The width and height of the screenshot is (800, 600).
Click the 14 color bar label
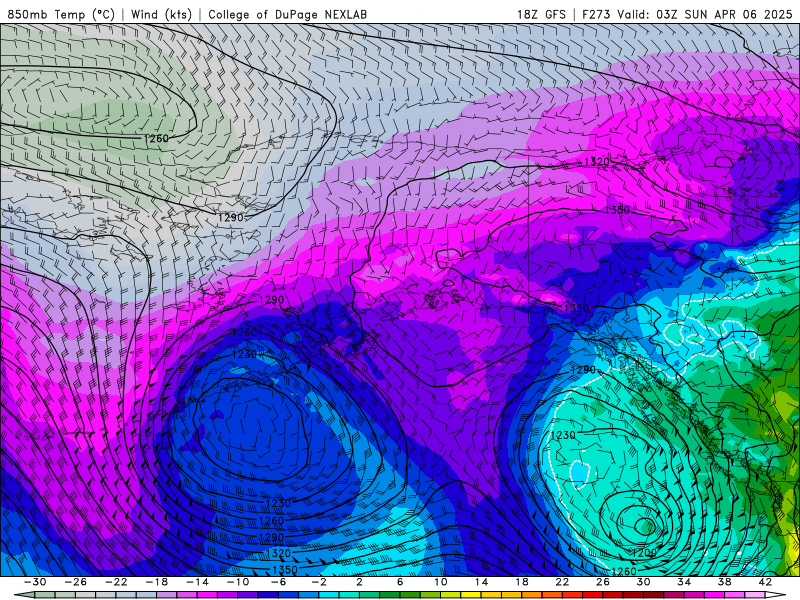coord(481,582)
